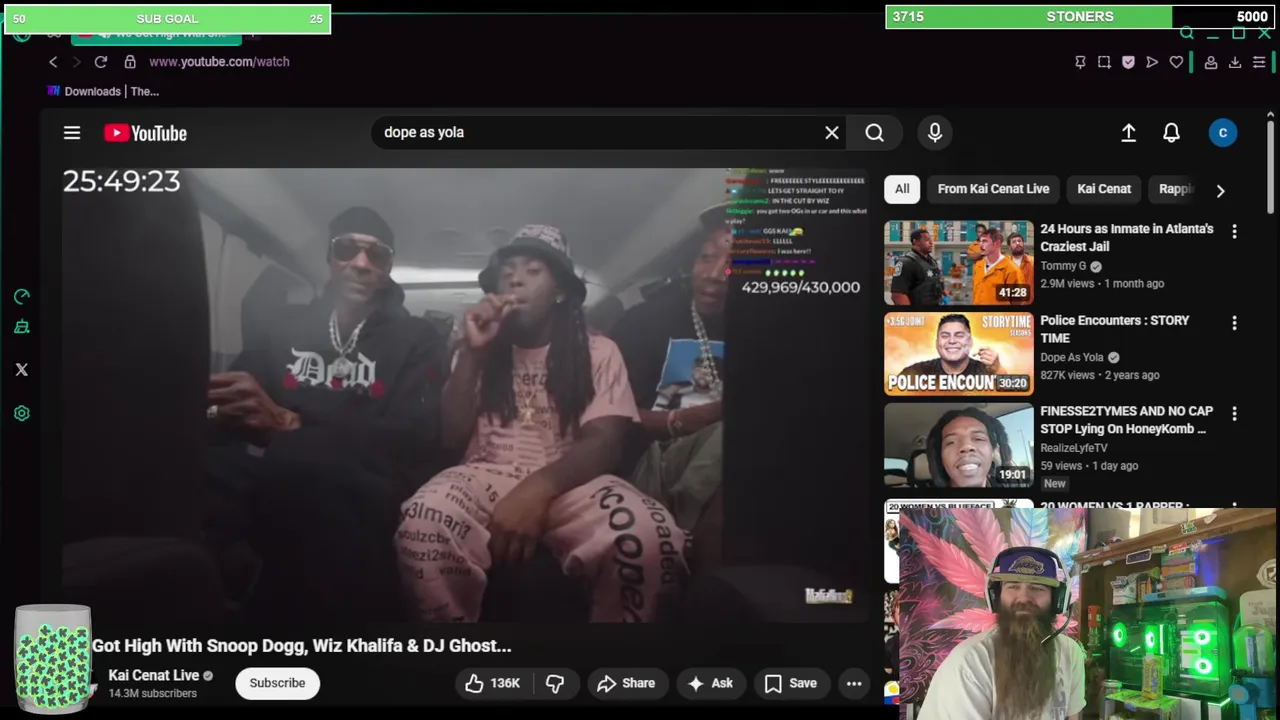Open "24 Hours as Inmate in Atlanta's Craziest Jail" title

pos(1127,238)
